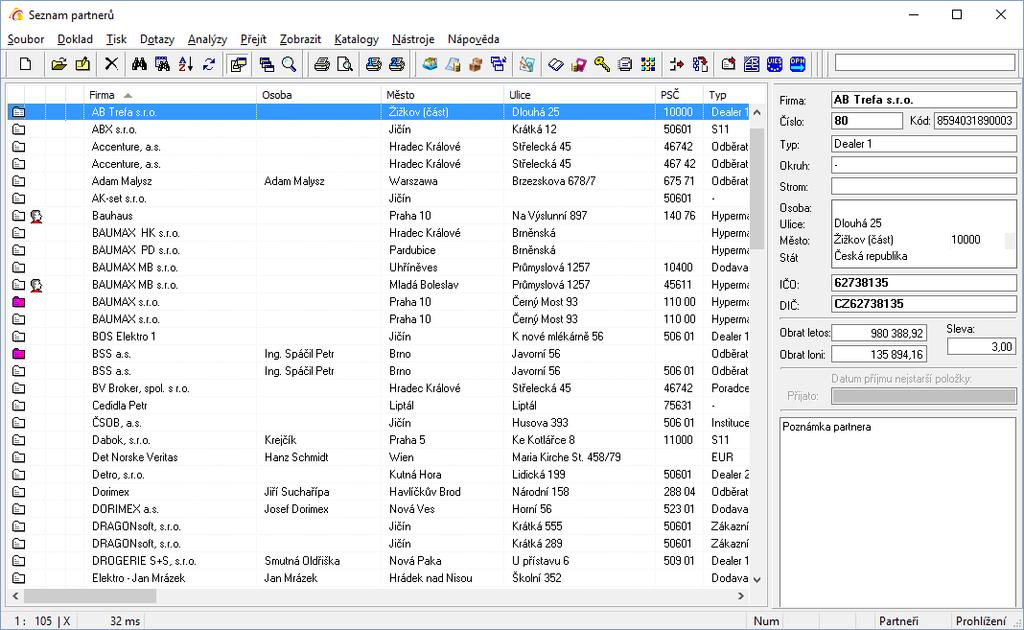Click the pink folder icon of BAUMAX Praha 10 row
The width and height of the screenshot is (1024, 630).
pos(18,302)
